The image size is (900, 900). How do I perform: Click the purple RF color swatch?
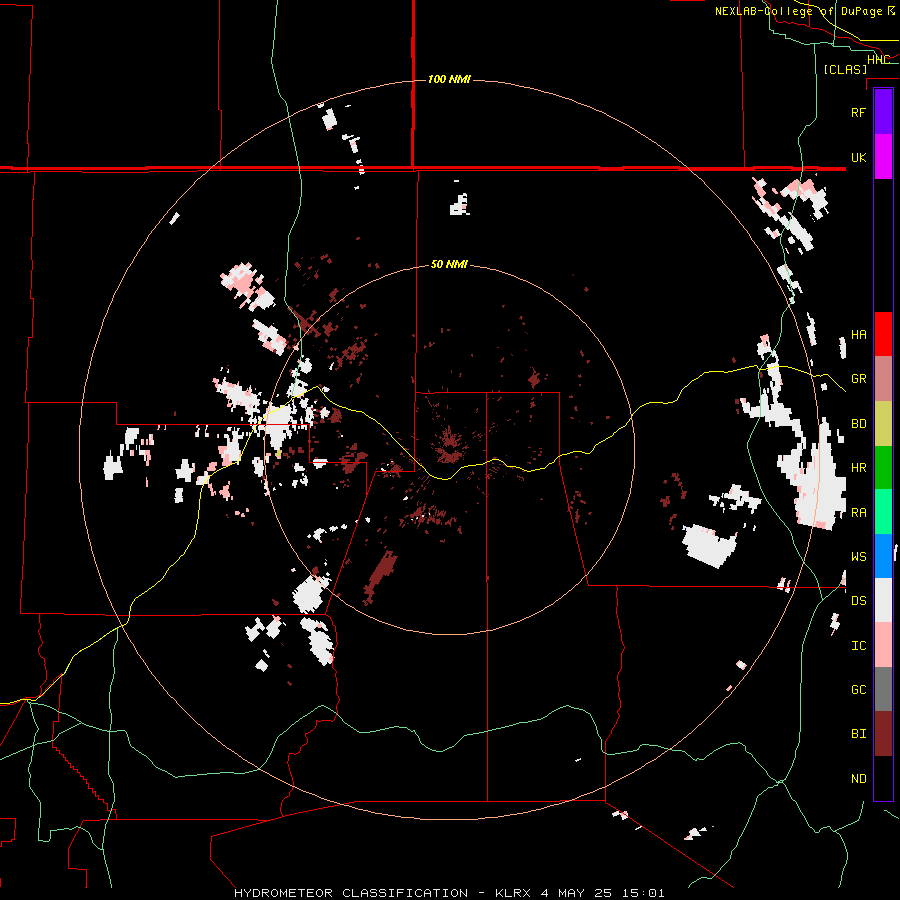883,112
